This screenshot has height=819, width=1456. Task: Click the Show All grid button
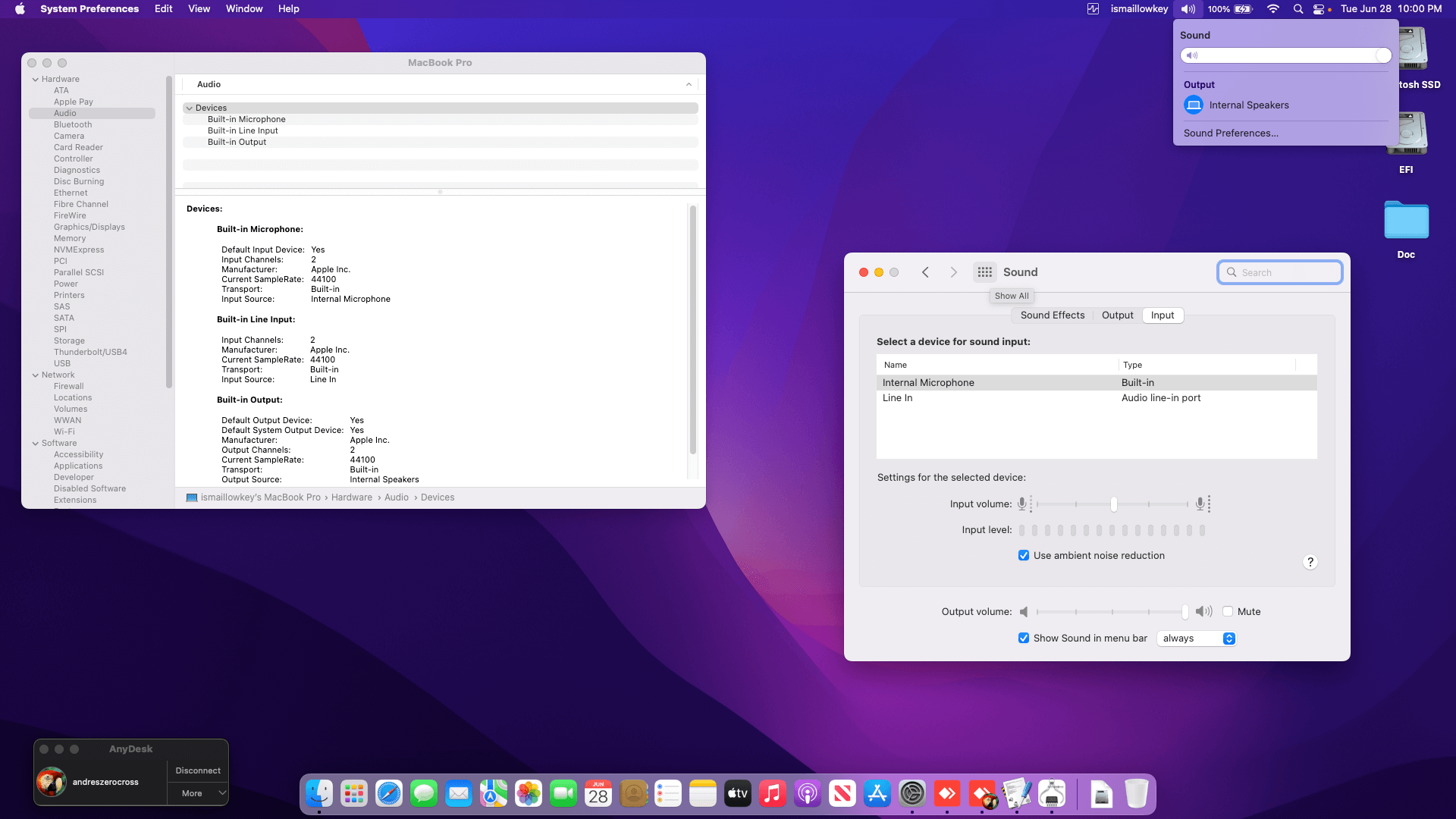pos(984,272)
